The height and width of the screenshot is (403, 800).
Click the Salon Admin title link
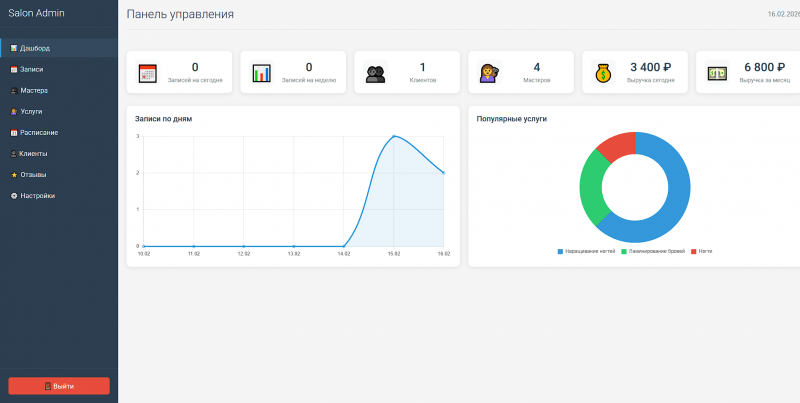(x=36, y=14)
